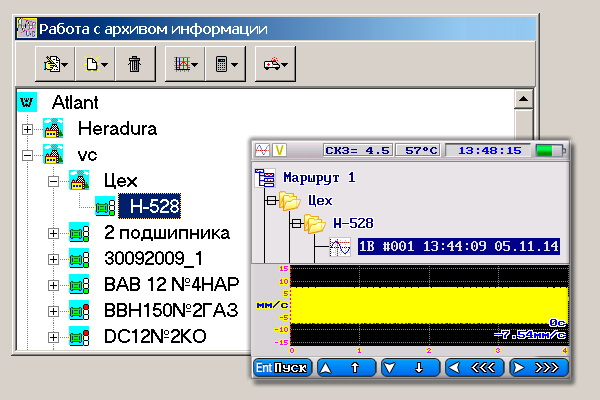Select the Atlant root node

(x=75, y=102)
